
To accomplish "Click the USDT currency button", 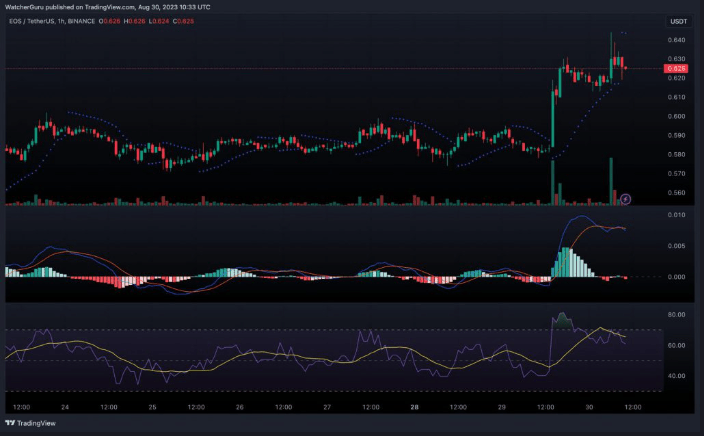I will (678, 22).
